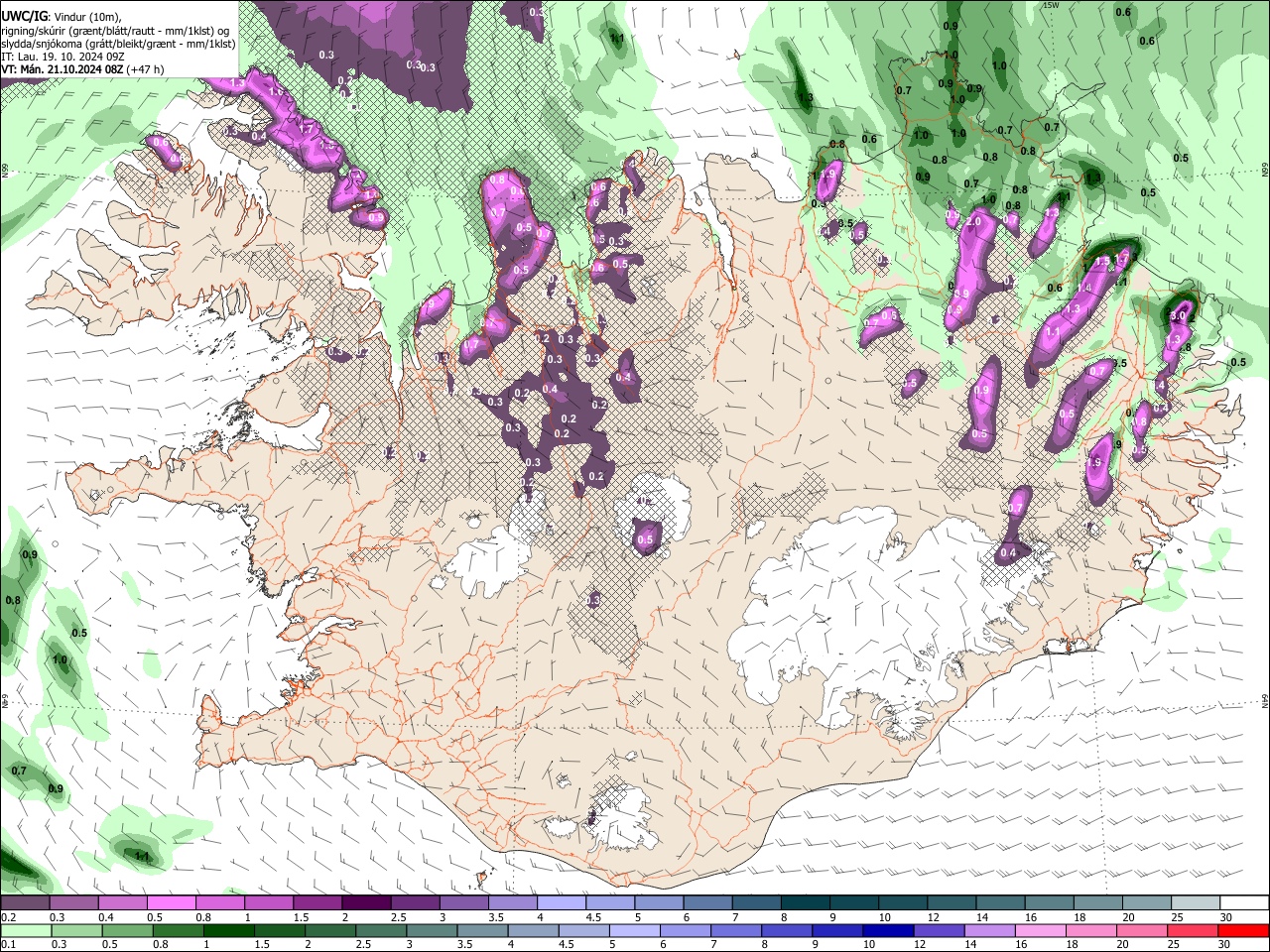Click the first gray-purple 0.2 snow legend swatch
Viewport: 1270px width, 952px height.
pyautogui.click(x=25, y=903)
